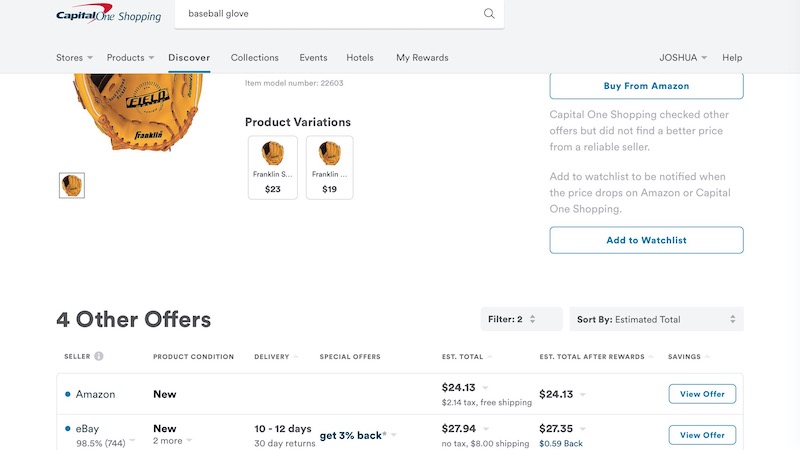Select the $19 Franklin product variation

click(x=330, y=167)
